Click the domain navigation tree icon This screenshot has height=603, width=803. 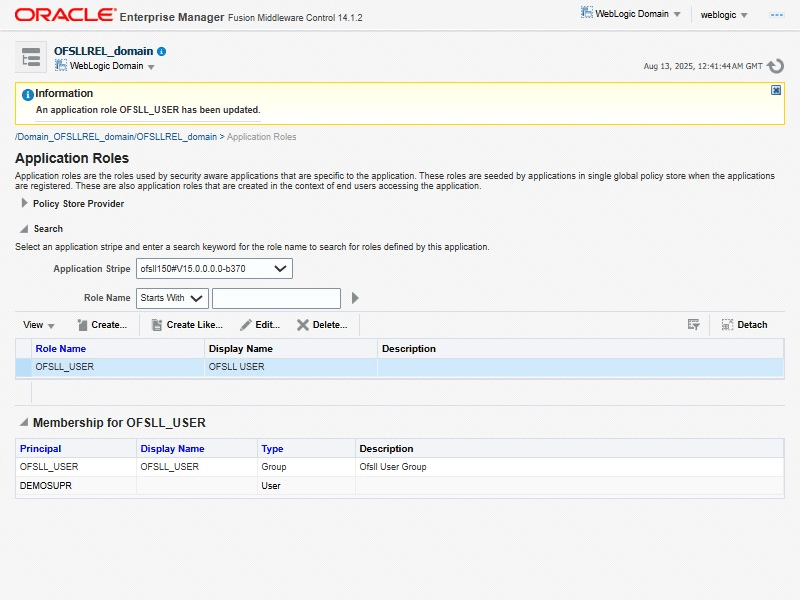[31, 57]
